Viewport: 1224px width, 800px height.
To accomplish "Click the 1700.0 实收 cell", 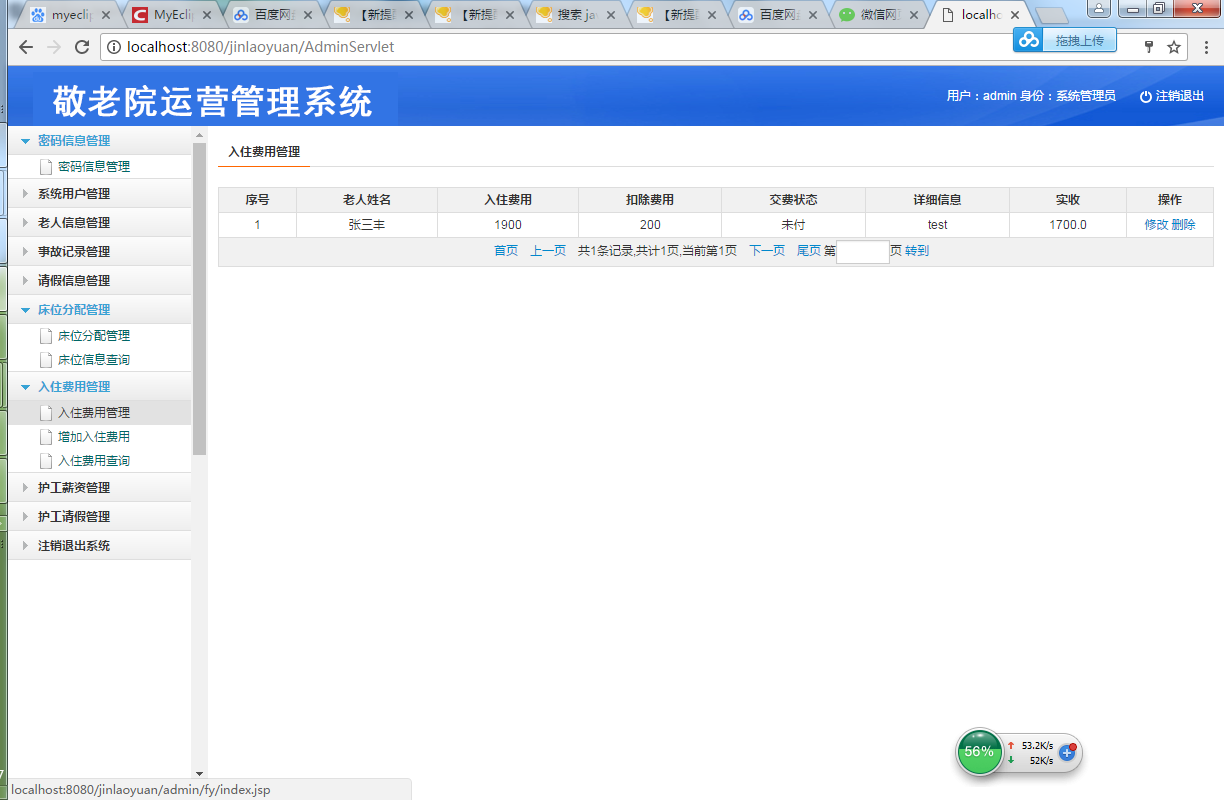I will [x=1068, y=225].
